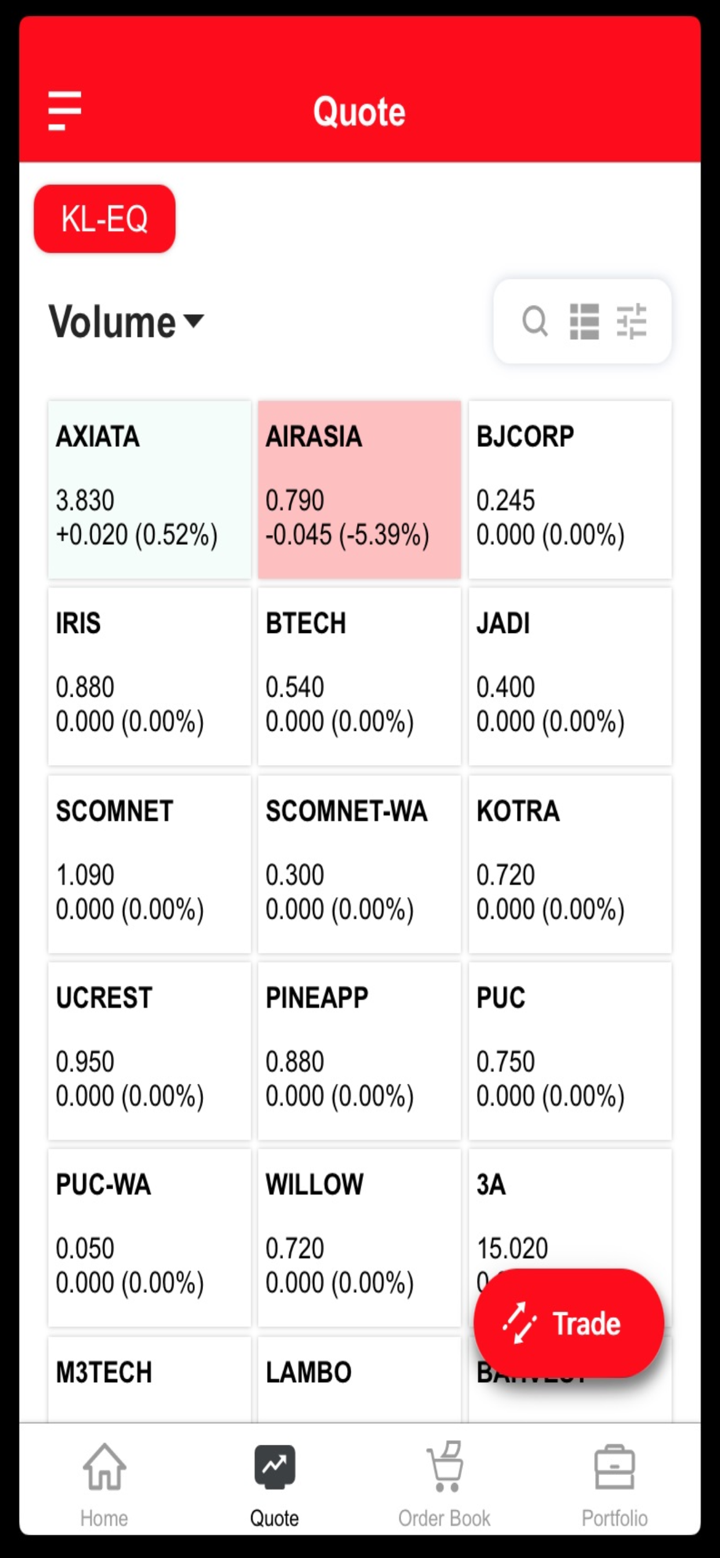720x1558 pixels.
Task: Tap the KL-EQ exchange button
Action: coord(105,219)
